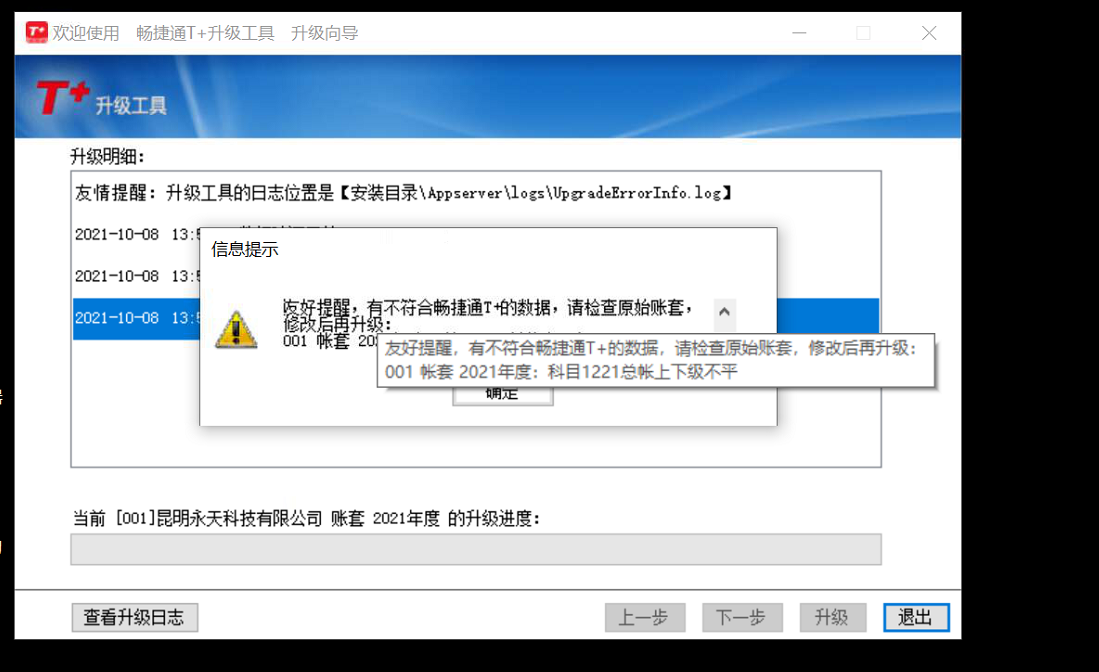The image size is (1099, 672).
Task: Click the T+ app icon in title bar
Action: 36,32
